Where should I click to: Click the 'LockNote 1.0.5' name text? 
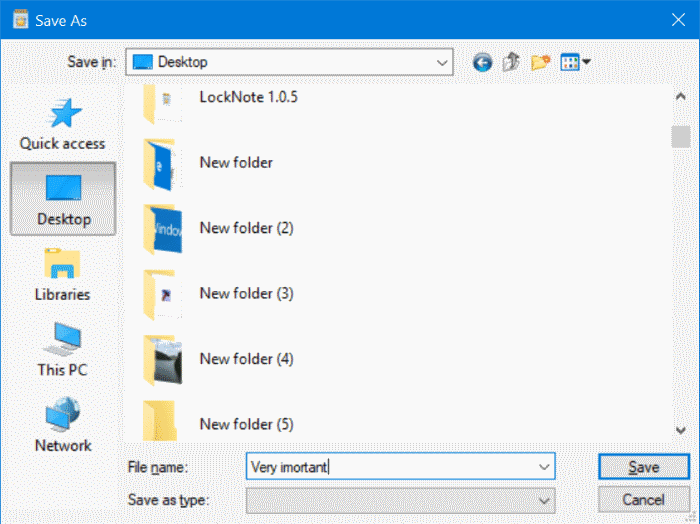tap(248, 97)
